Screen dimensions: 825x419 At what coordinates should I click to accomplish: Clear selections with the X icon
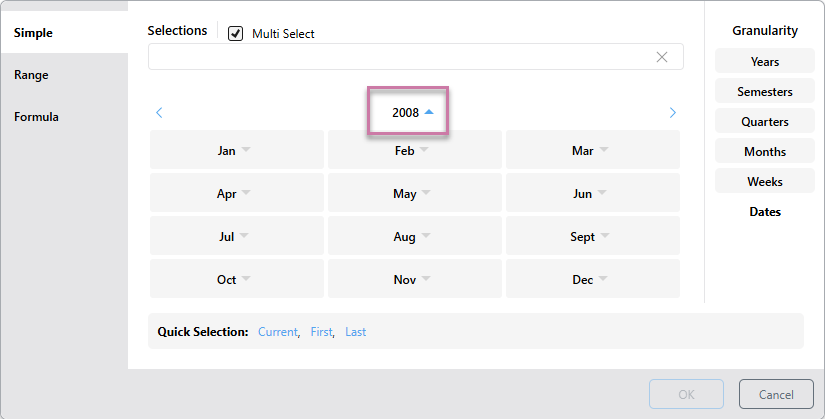tap(661, 57)
